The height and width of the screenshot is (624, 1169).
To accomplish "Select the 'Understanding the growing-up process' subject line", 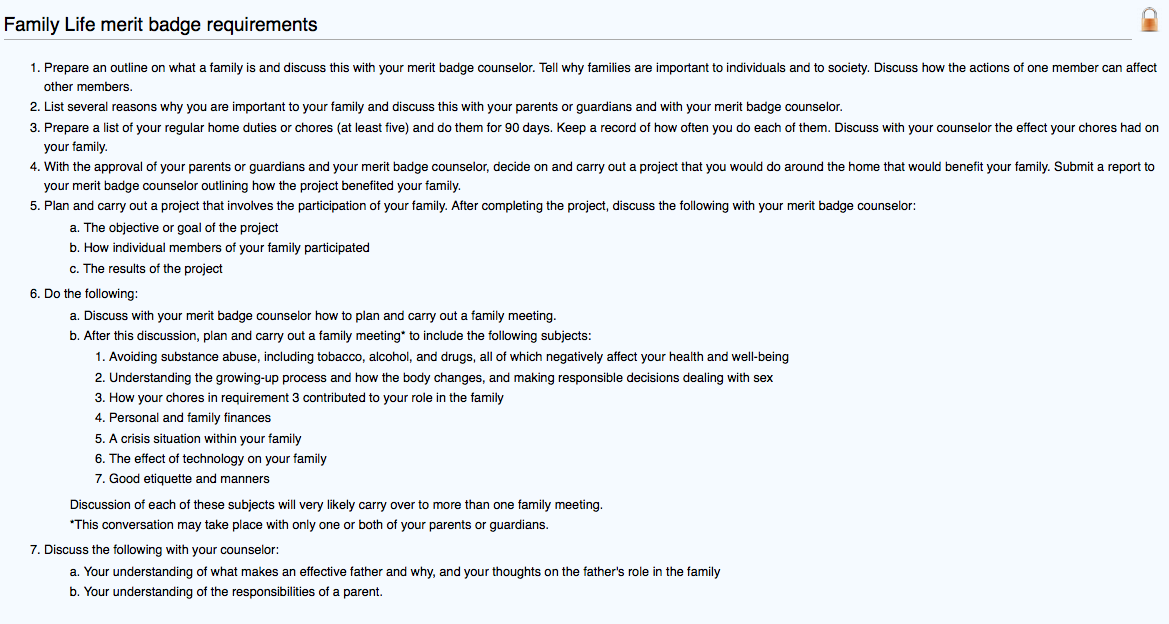I will 441,378.
